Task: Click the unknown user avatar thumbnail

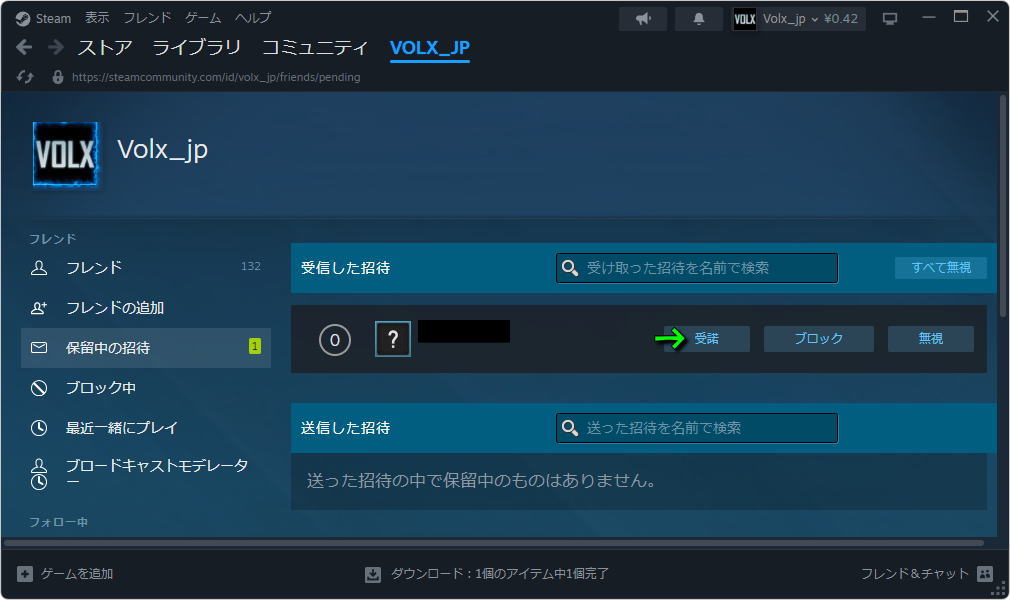Action: [393, 339]
